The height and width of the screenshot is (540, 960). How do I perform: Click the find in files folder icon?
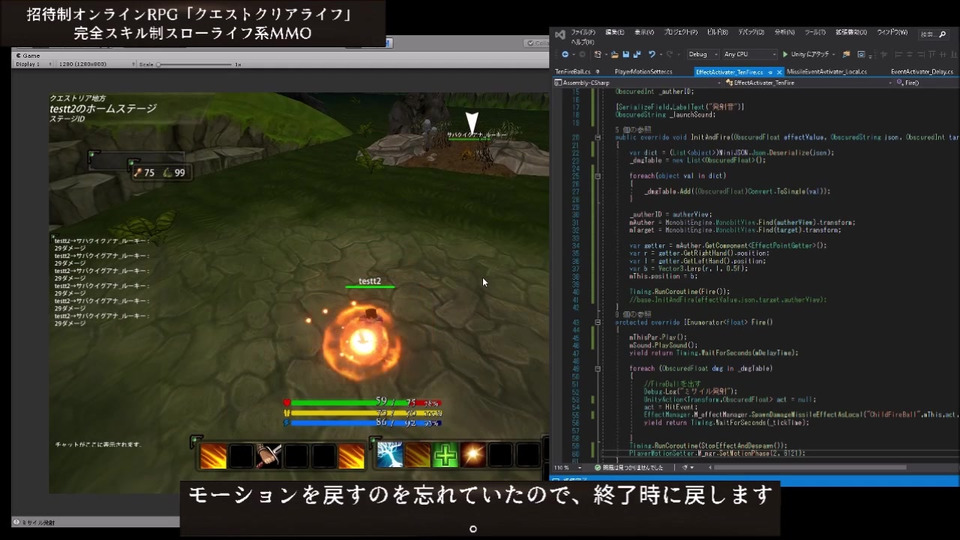(x=846, y=54)
